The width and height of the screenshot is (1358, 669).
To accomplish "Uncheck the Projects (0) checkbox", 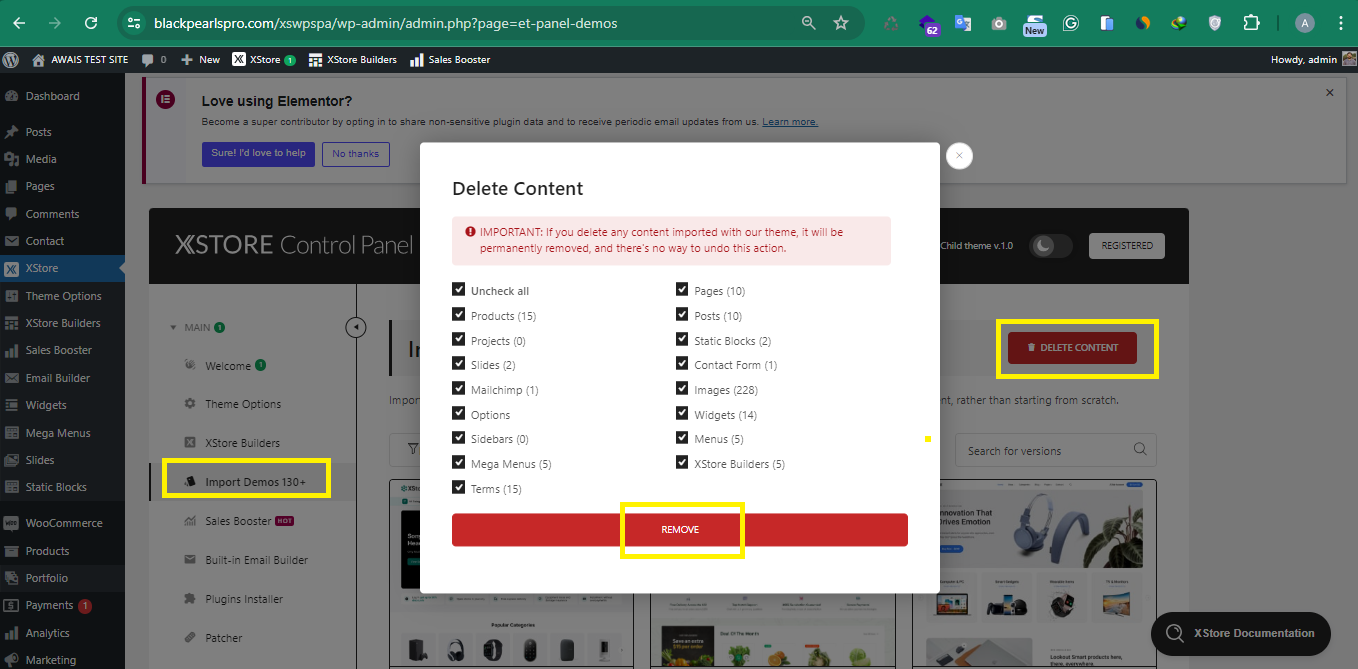I will 459,340.
